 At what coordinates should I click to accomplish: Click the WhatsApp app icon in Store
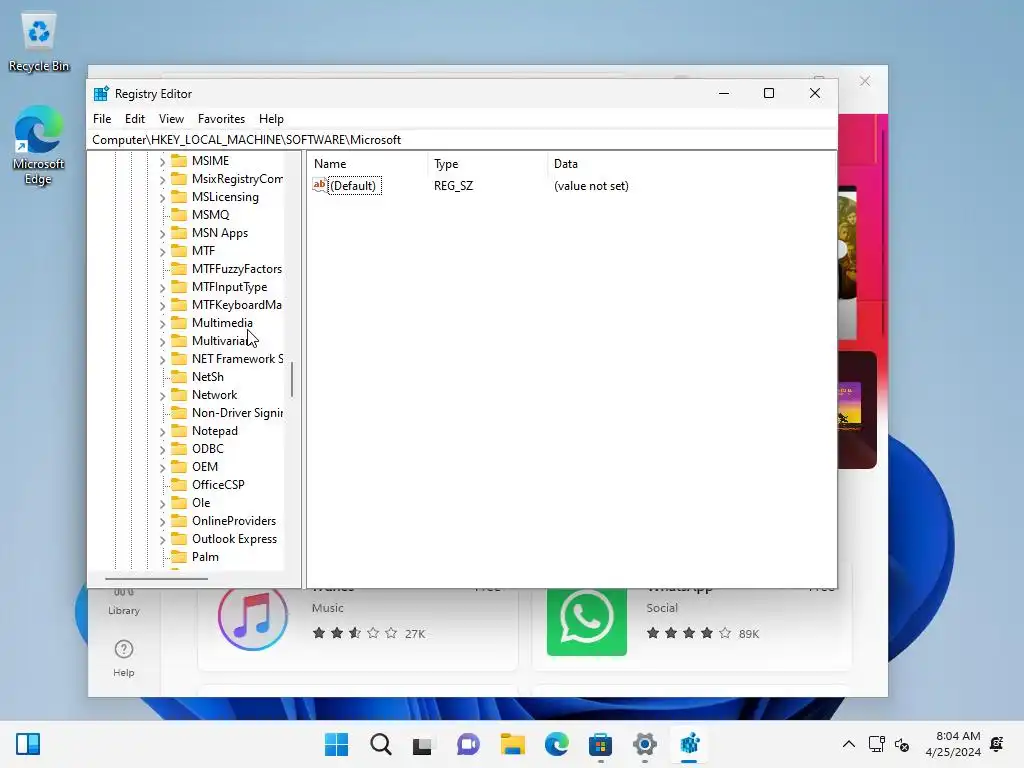[586, 620]
